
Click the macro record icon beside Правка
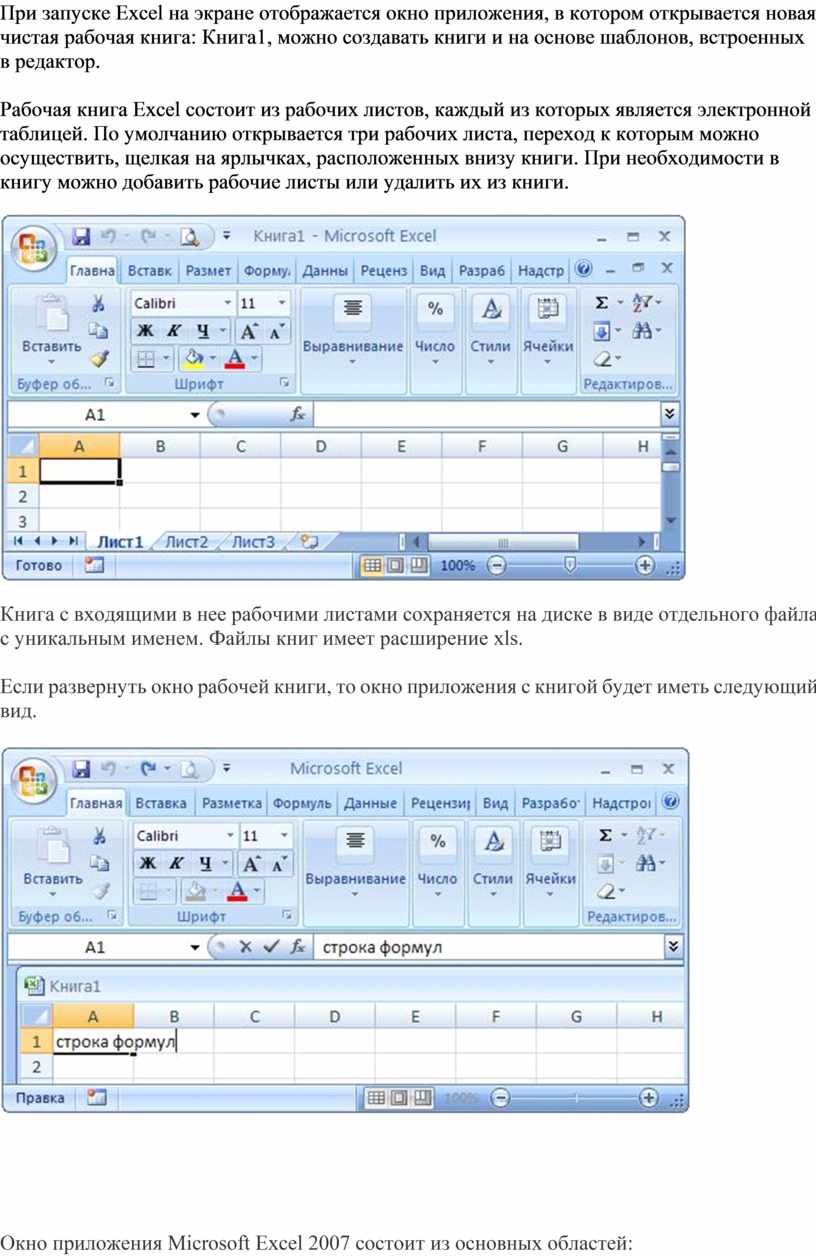coord(96,1098)
